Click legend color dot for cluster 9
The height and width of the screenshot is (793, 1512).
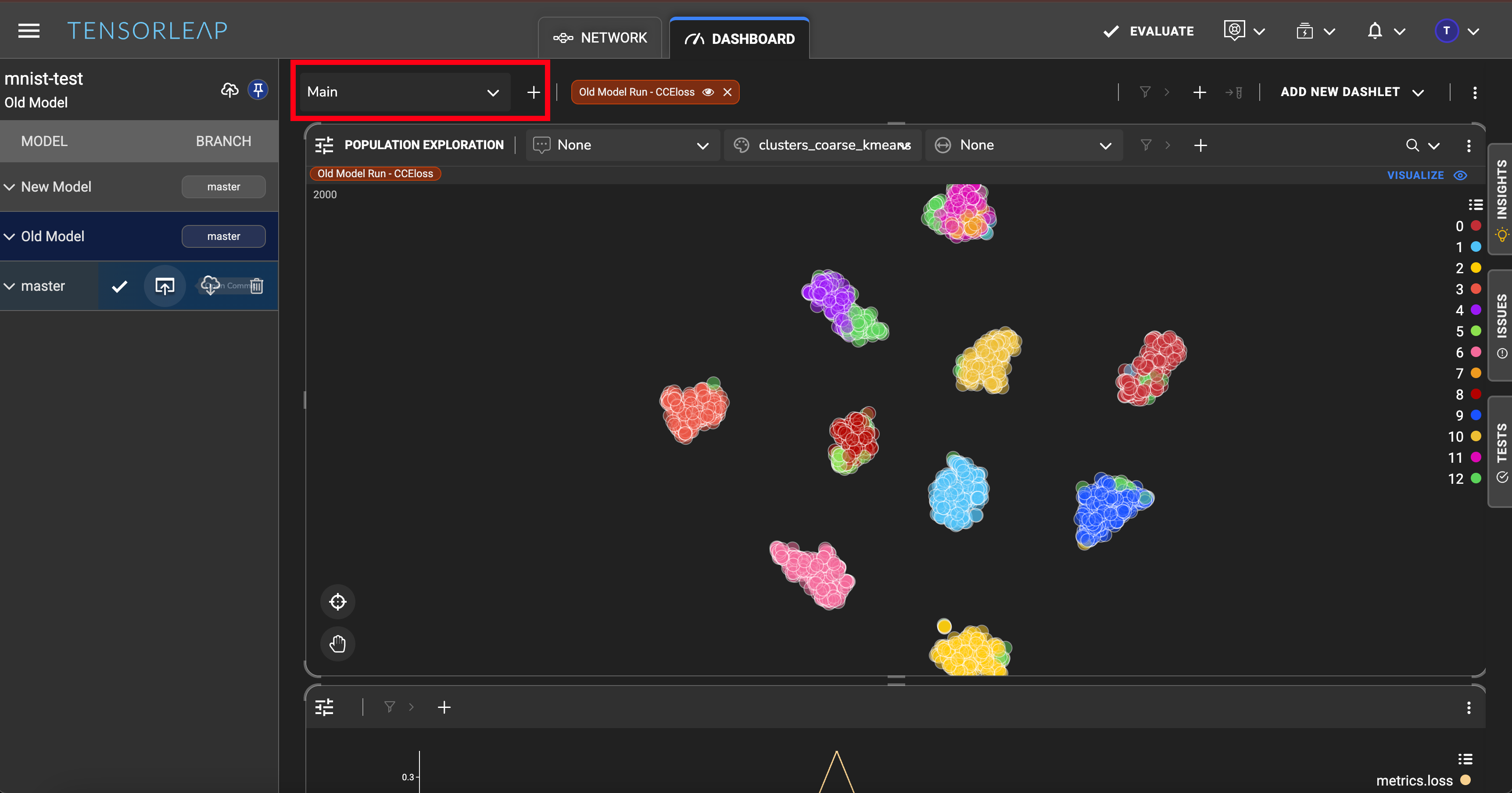pyautogui.click(x=1476, y=415)
